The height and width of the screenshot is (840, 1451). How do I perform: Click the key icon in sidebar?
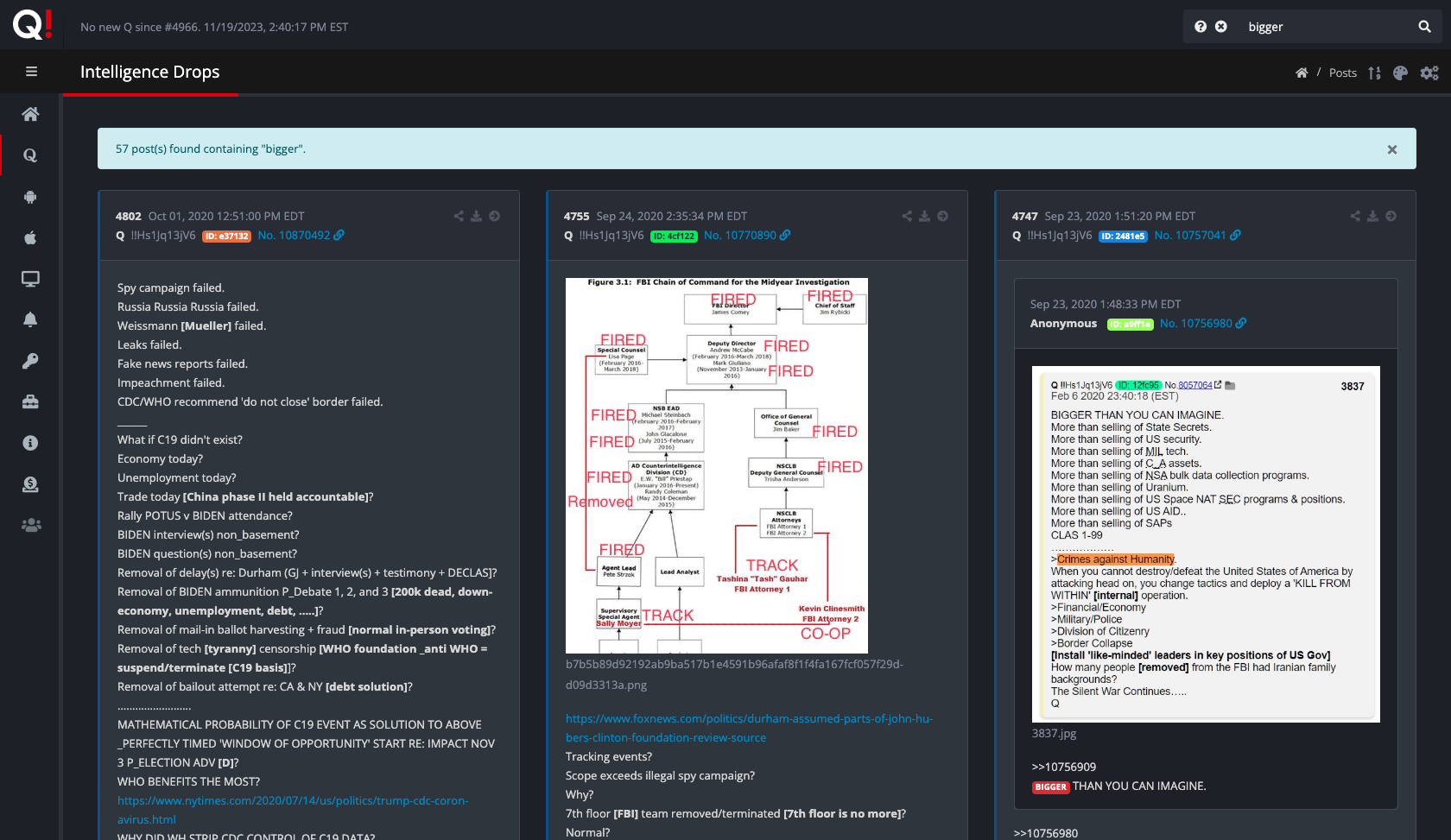tap(30, 361)
